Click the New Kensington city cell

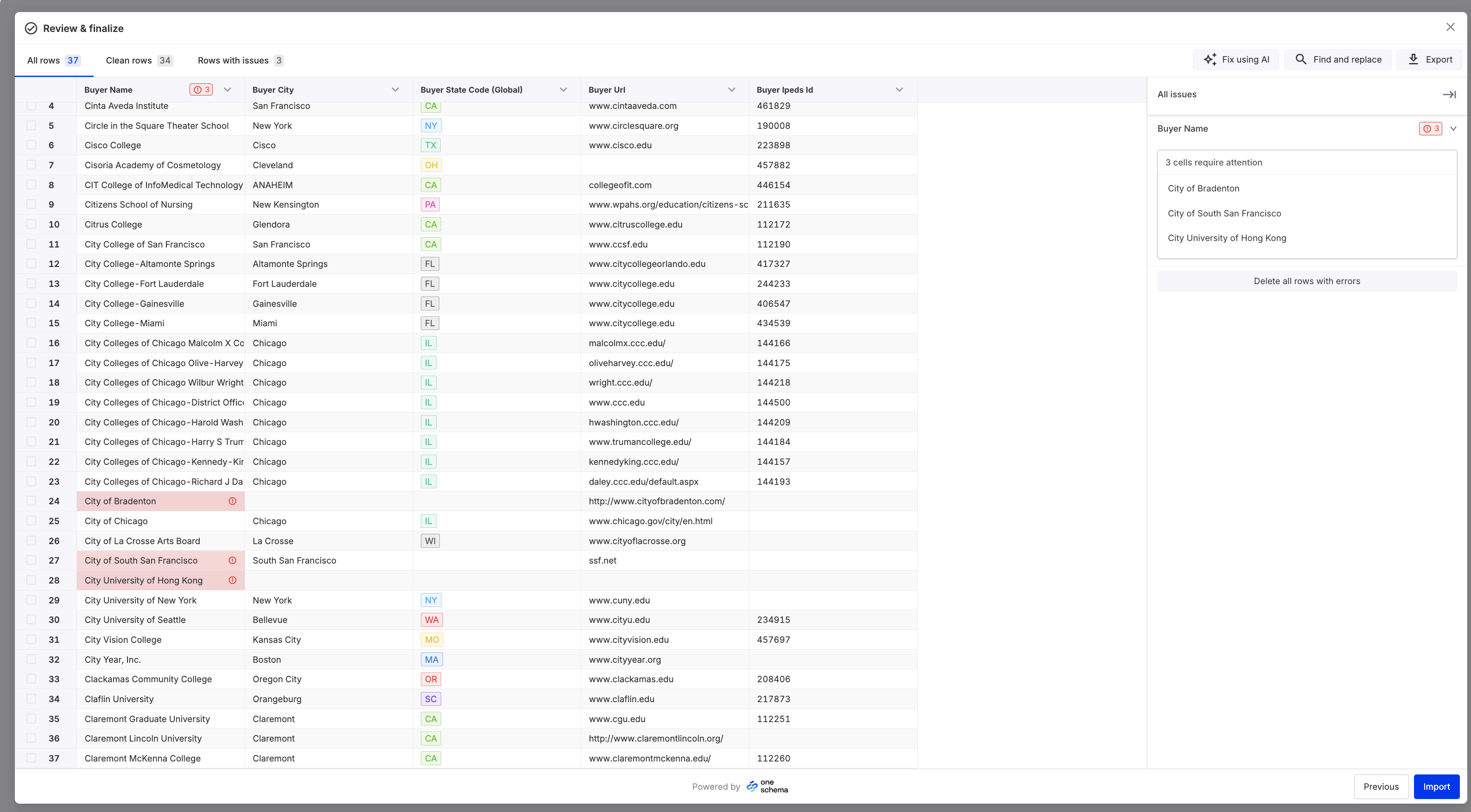click(329, 204)
